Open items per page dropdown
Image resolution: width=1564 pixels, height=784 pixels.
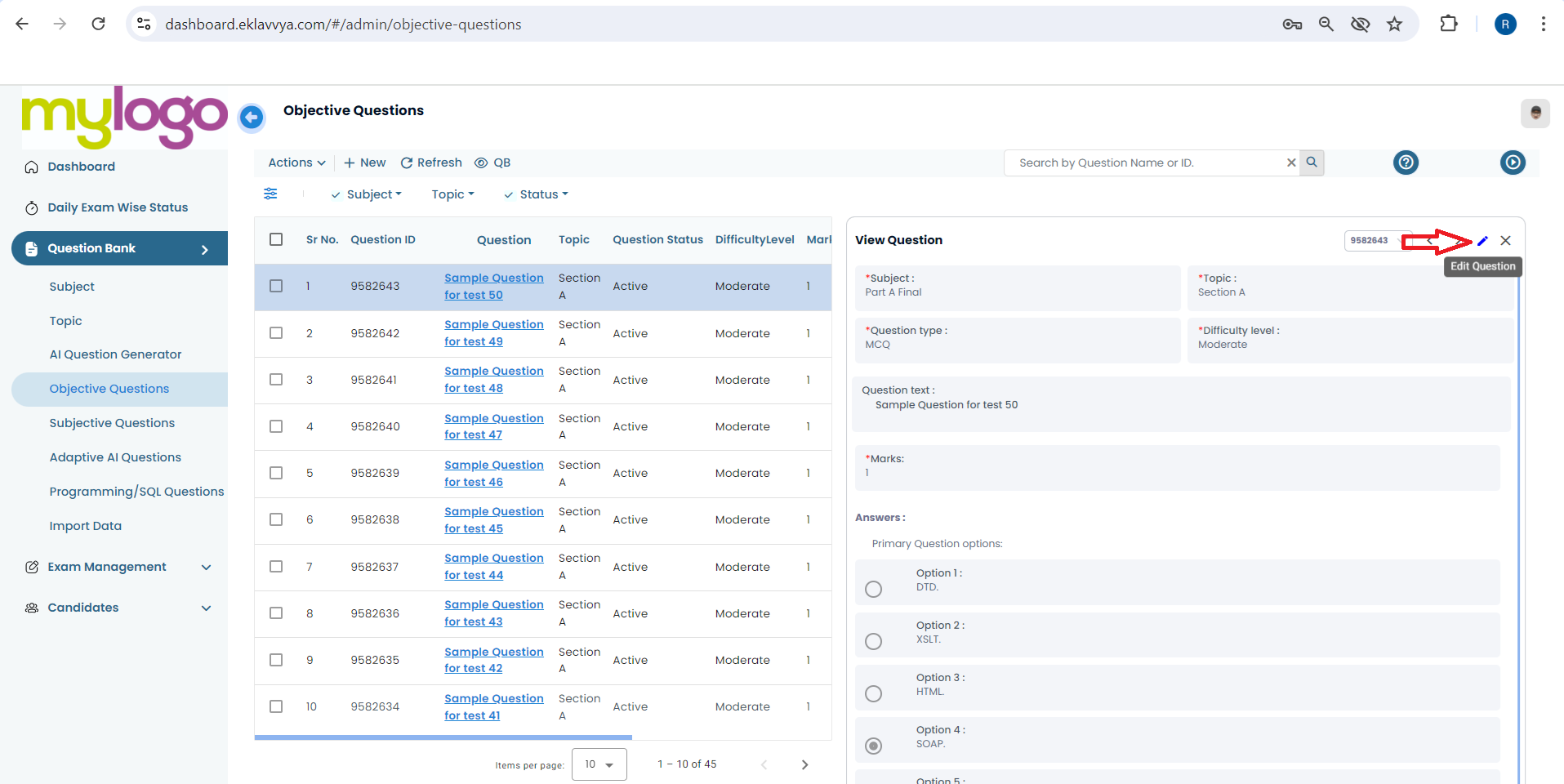coord(599,764)
